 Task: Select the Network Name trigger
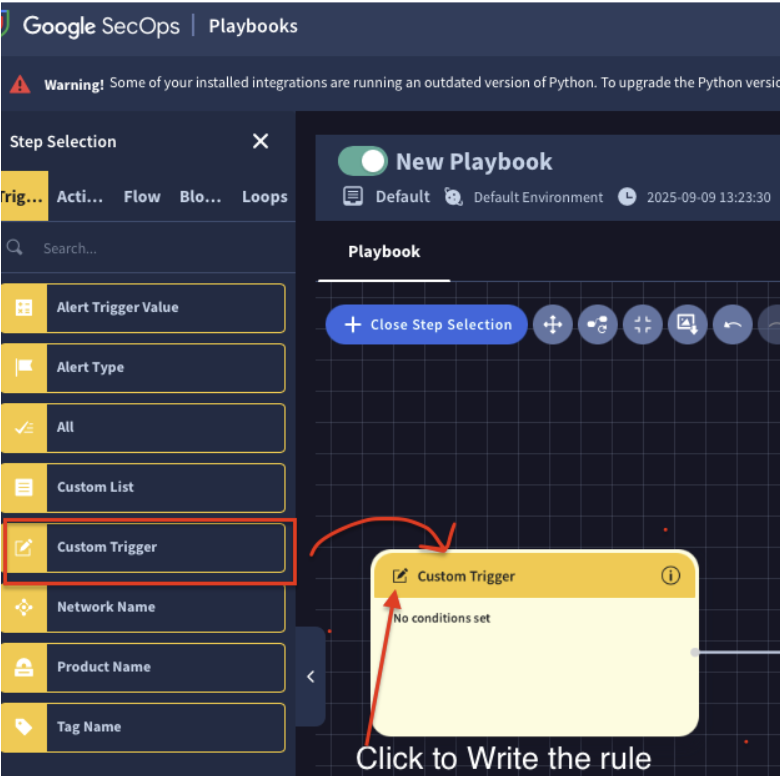[x=144, y=608]
